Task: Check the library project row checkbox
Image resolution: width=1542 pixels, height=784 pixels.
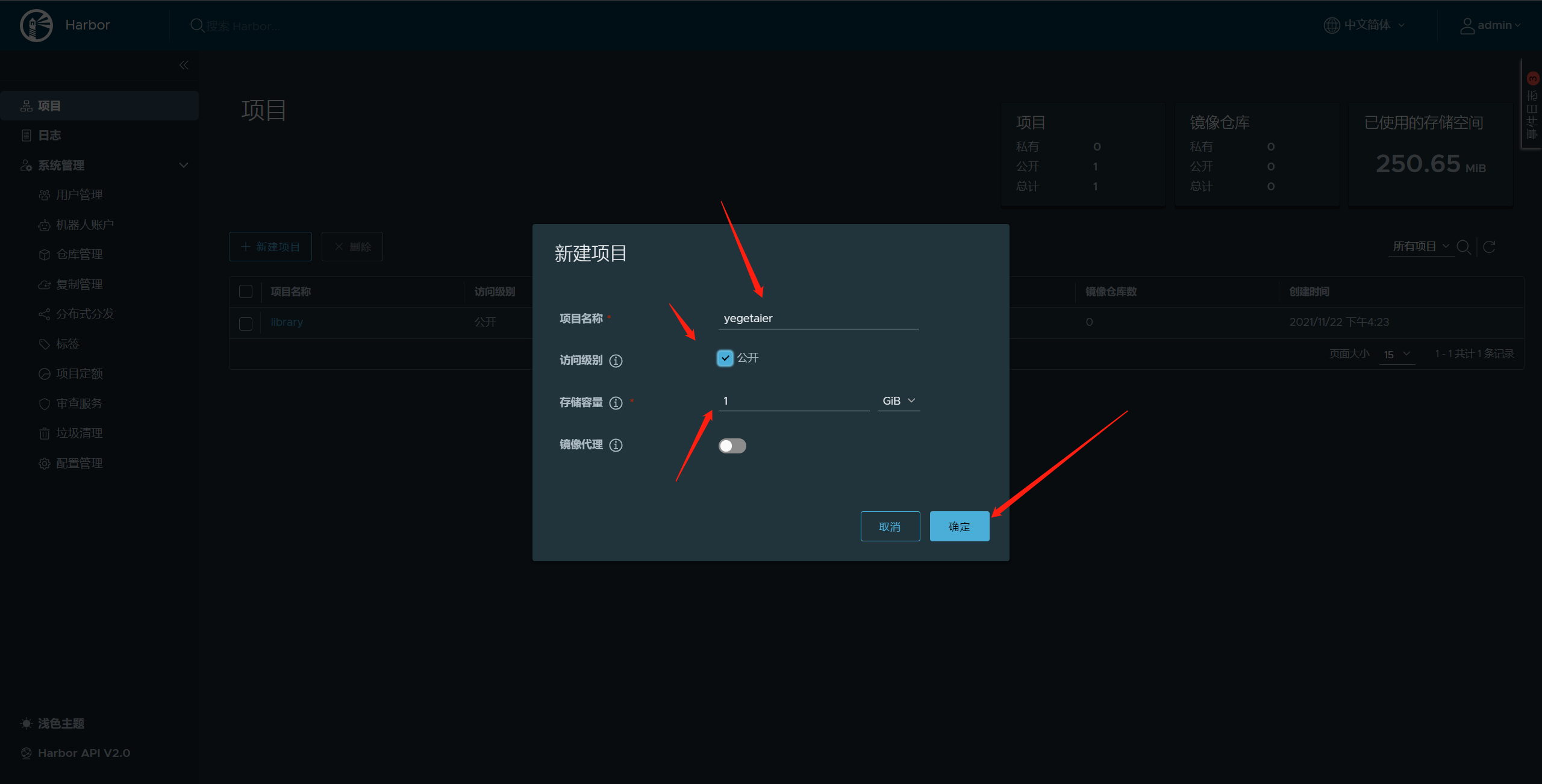Action: pyautogui.click(x=246, y=323)
